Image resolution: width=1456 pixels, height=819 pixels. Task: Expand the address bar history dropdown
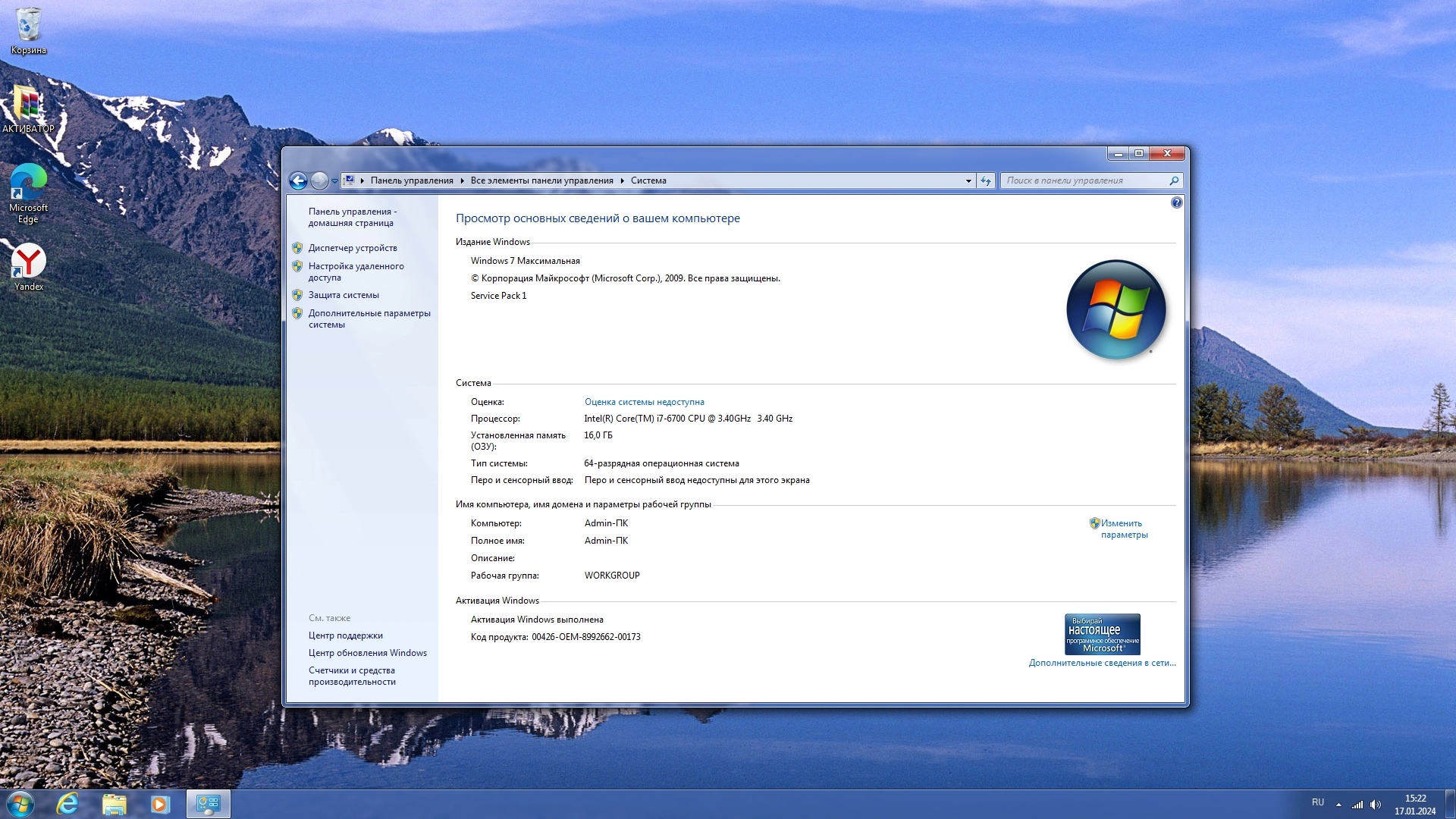968,180
